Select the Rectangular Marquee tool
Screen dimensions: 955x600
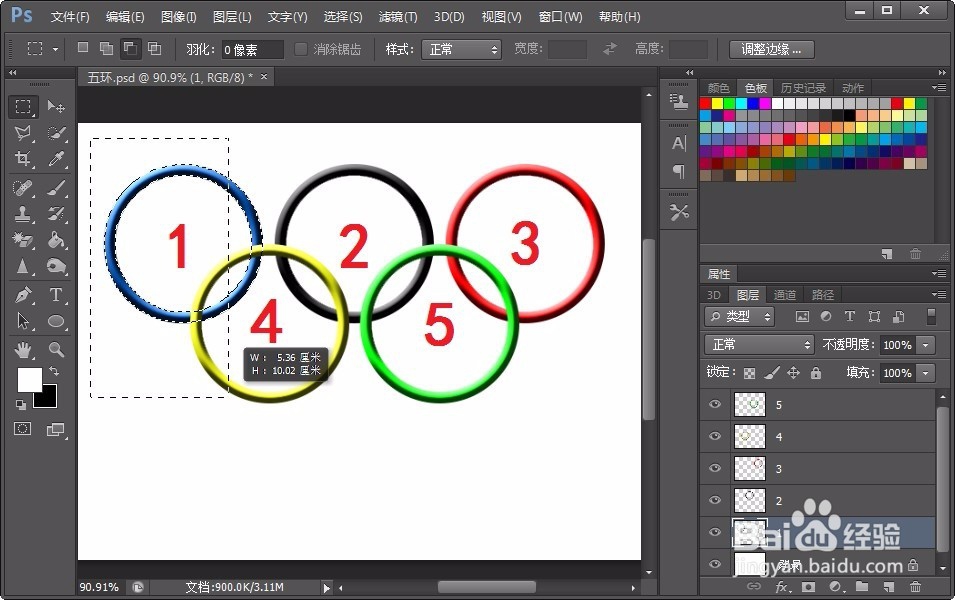coord(23,107)
